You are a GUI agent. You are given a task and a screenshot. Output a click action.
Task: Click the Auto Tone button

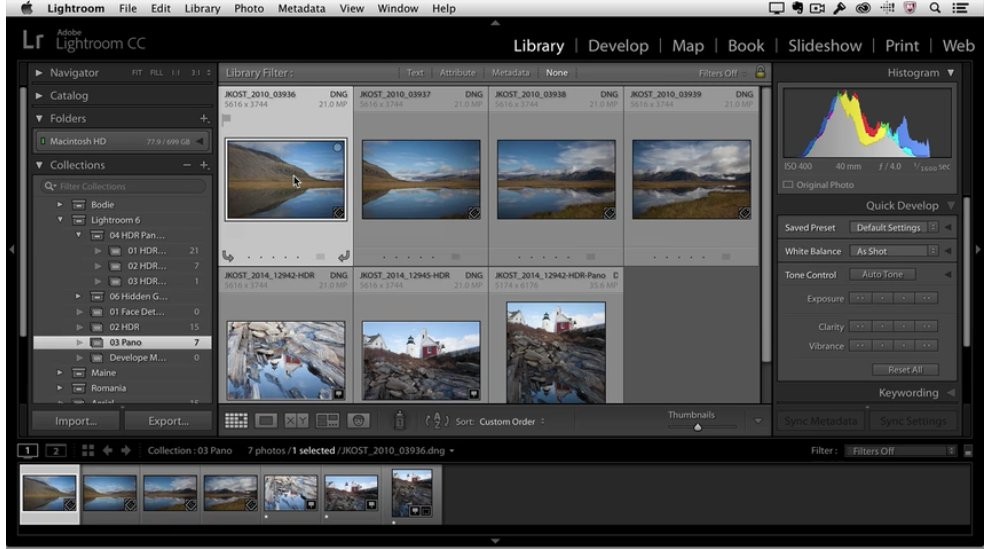[881, 275]
